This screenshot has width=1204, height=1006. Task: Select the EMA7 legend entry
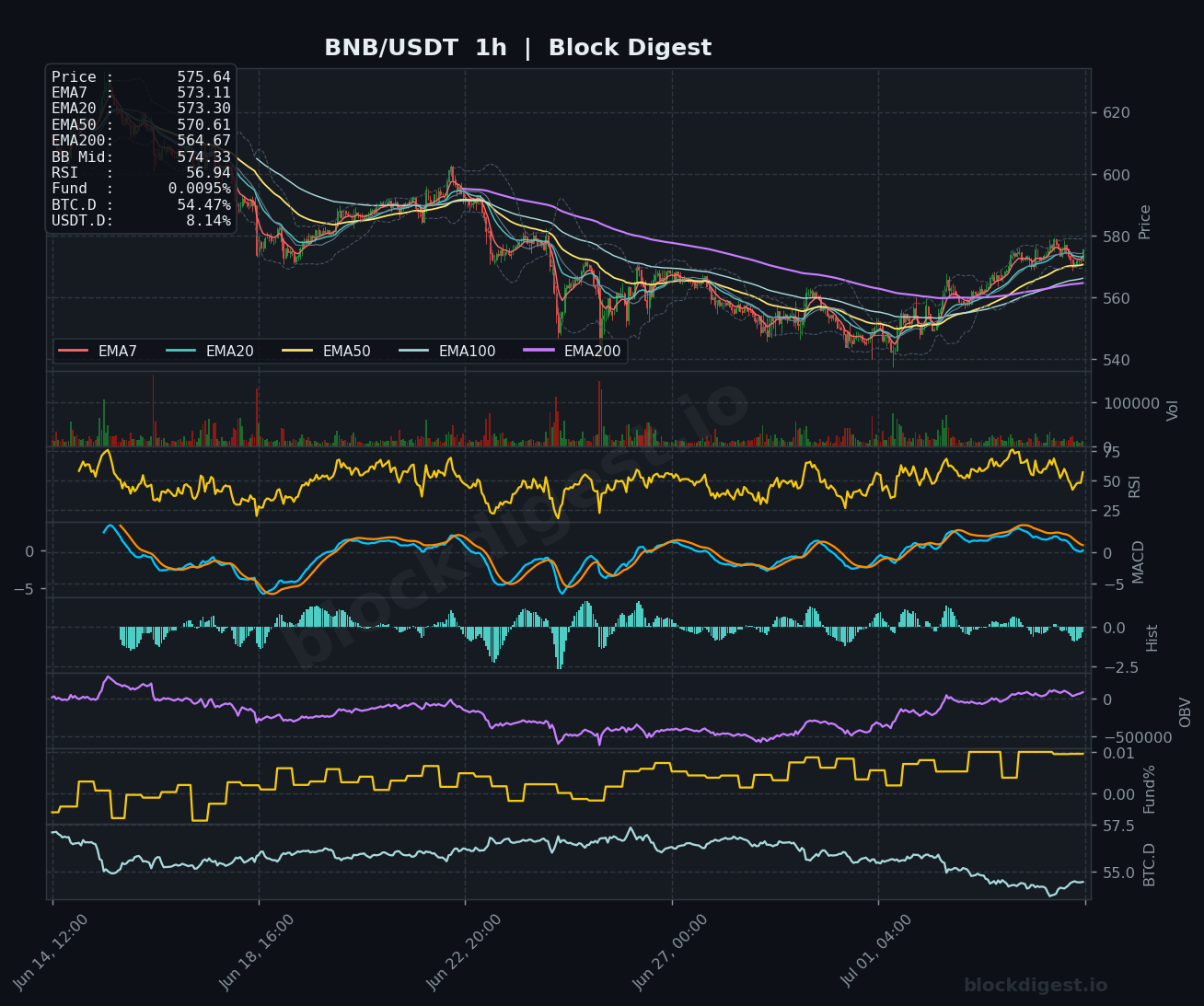[x=98, y=351]
